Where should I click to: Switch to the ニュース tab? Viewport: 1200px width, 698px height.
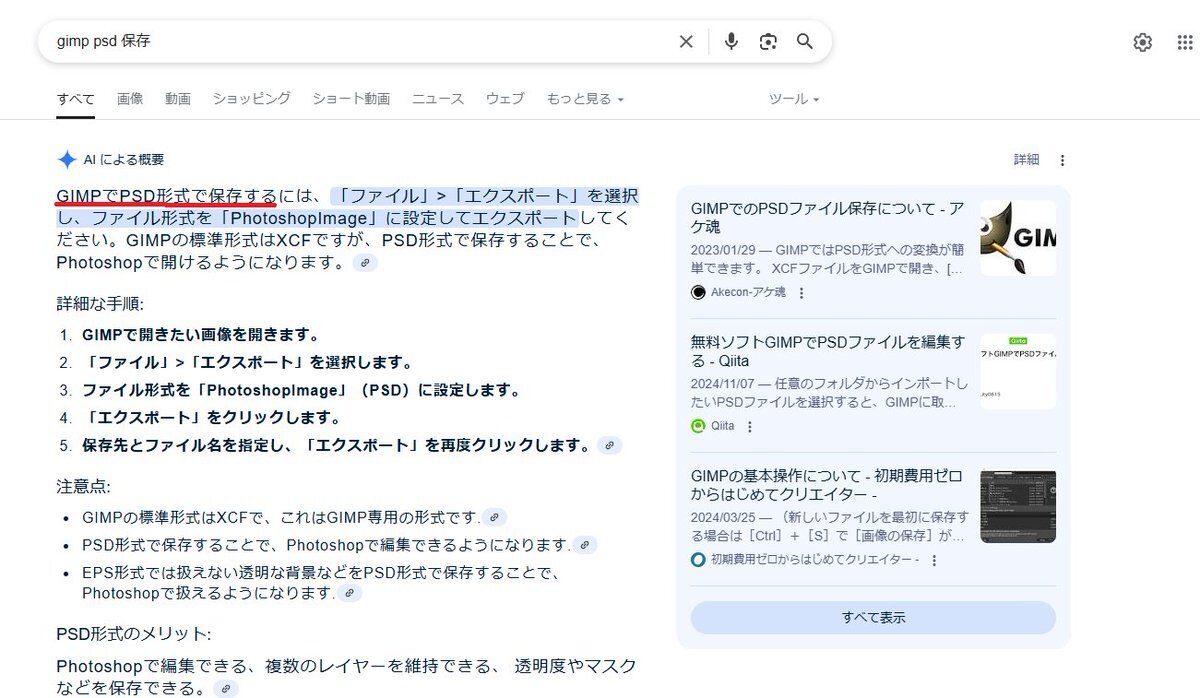click(x=438, y=99)
